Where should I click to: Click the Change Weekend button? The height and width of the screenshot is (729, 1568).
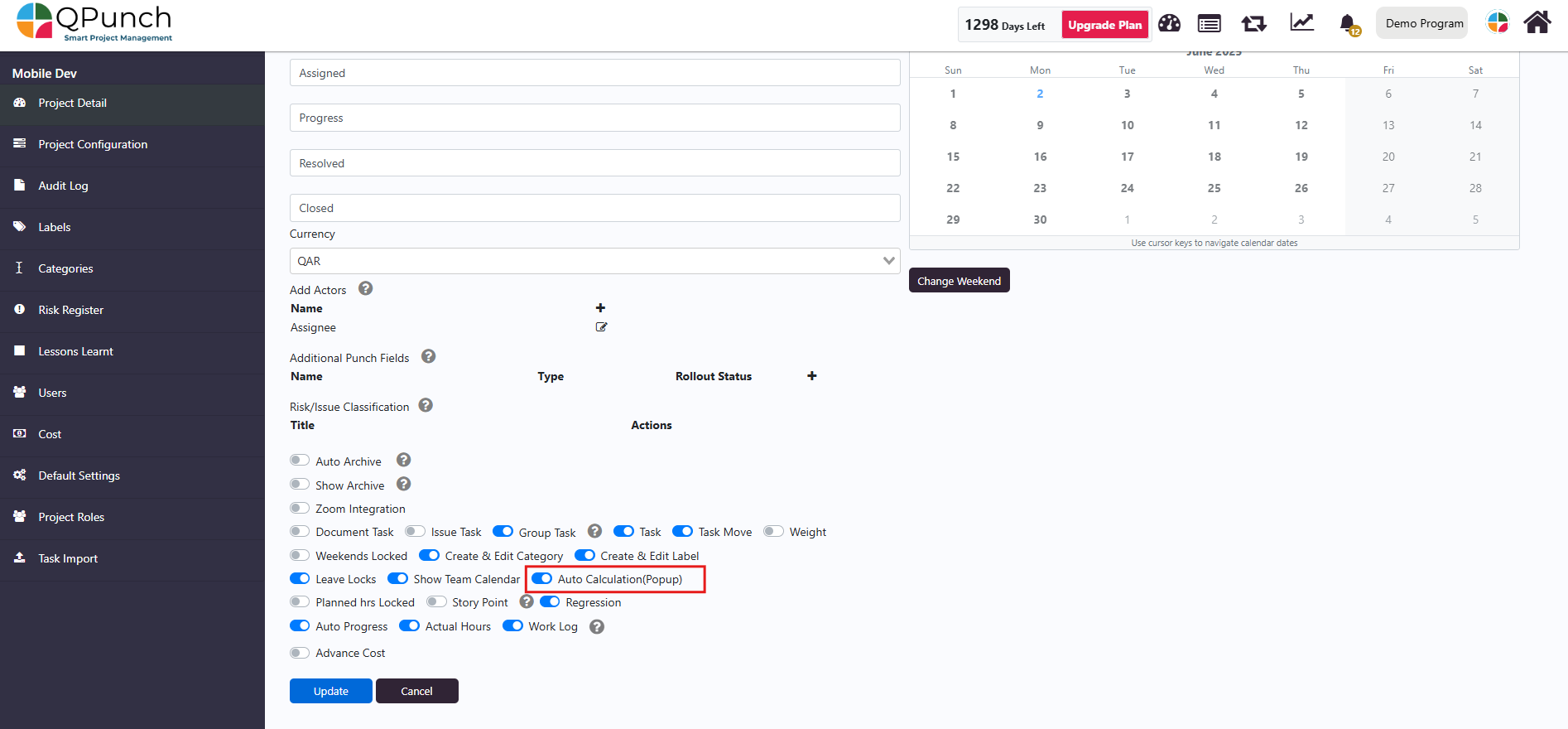click(x=959, y=281)
